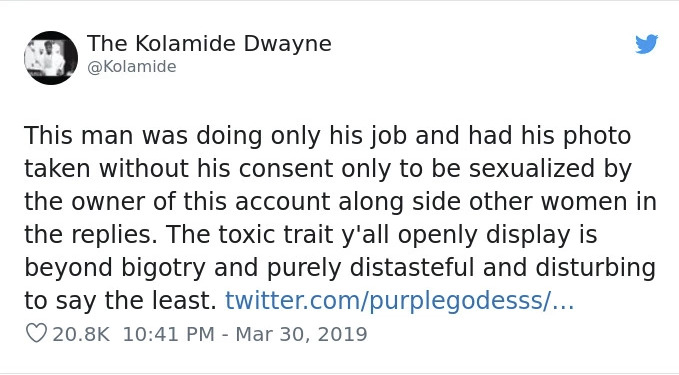Click the words "the replies." in tweet
The width and height of the screenshot is (679, 375).
point(92,235)
